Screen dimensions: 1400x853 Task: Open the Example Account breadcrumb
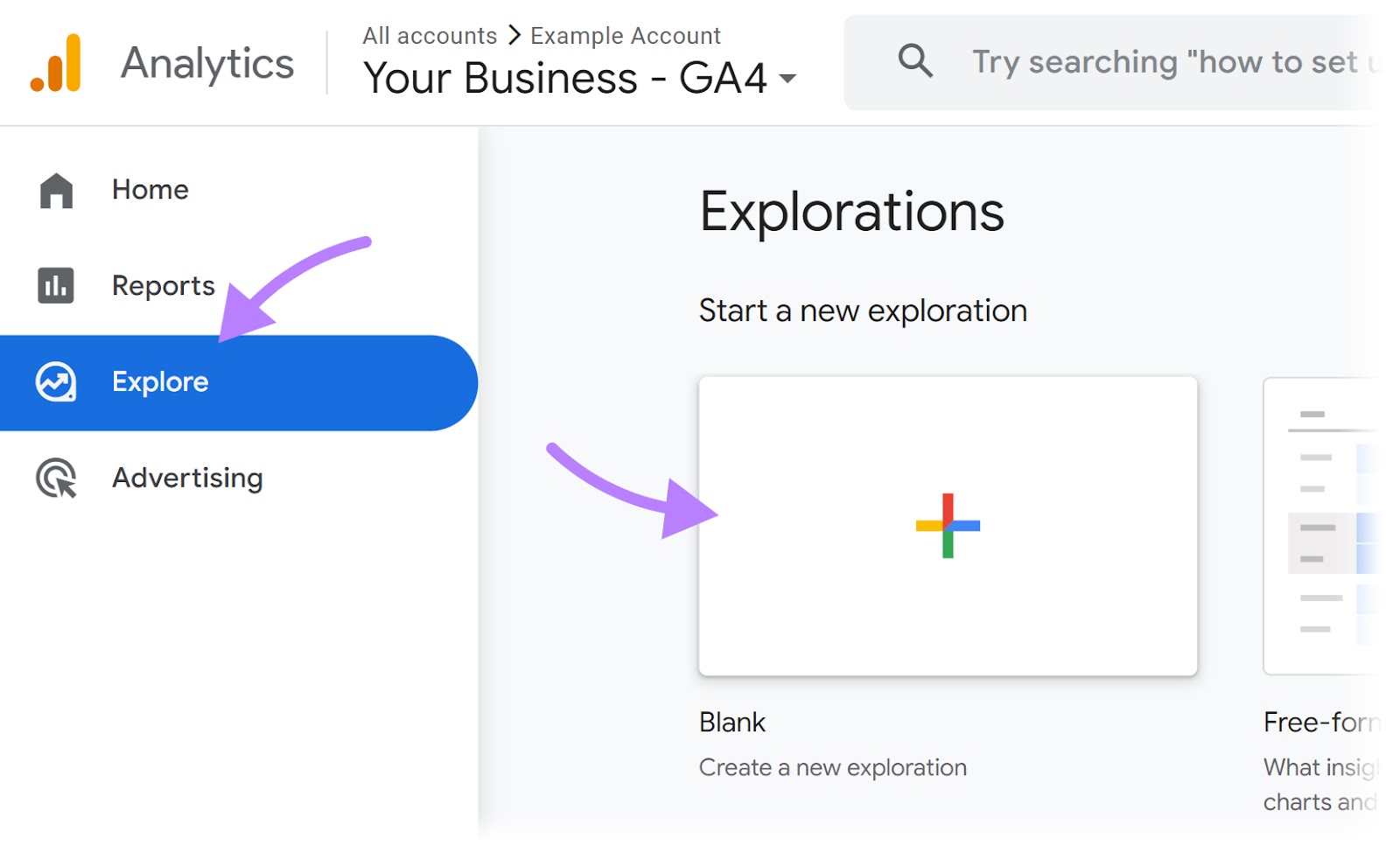[624, 35]
